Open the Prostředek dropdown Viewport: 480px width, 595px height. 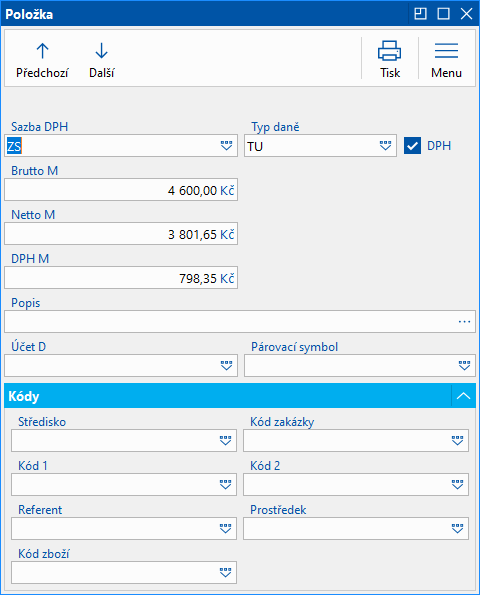(458, 529)
